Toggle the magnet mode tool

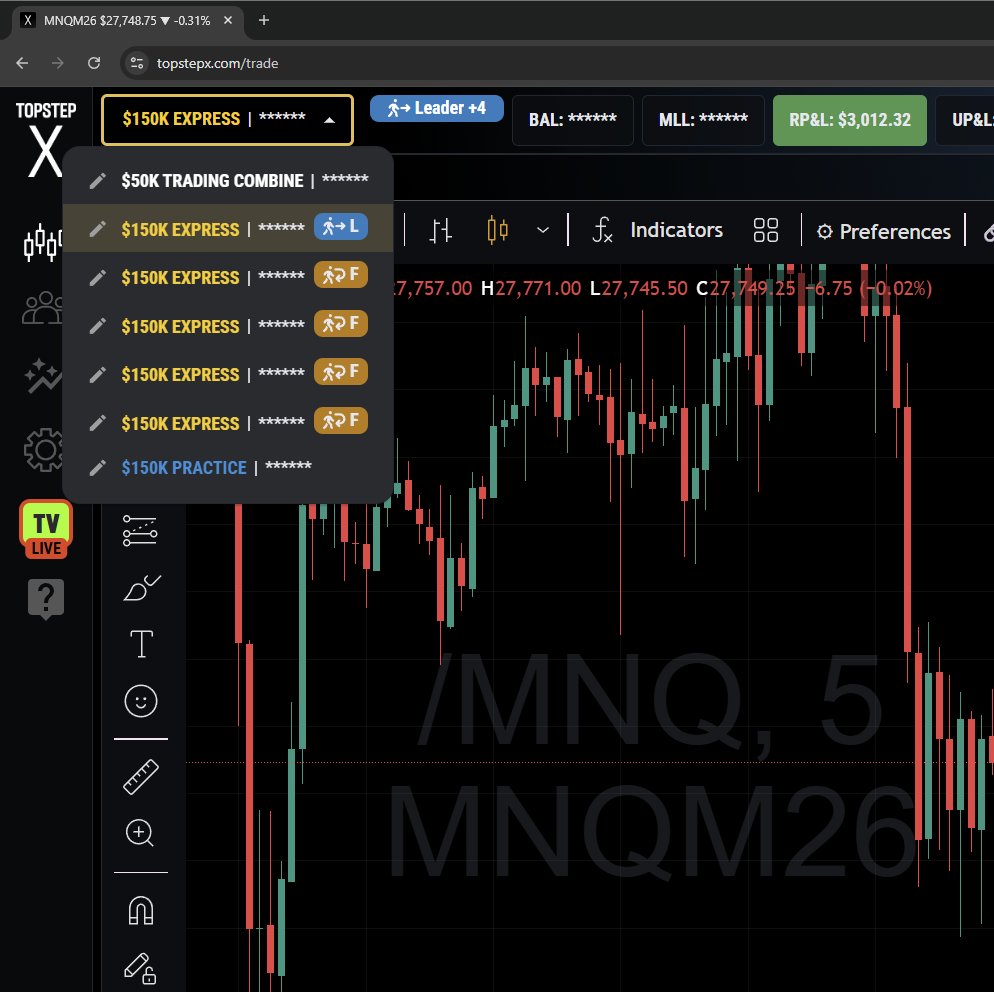[x=141, y=910]
